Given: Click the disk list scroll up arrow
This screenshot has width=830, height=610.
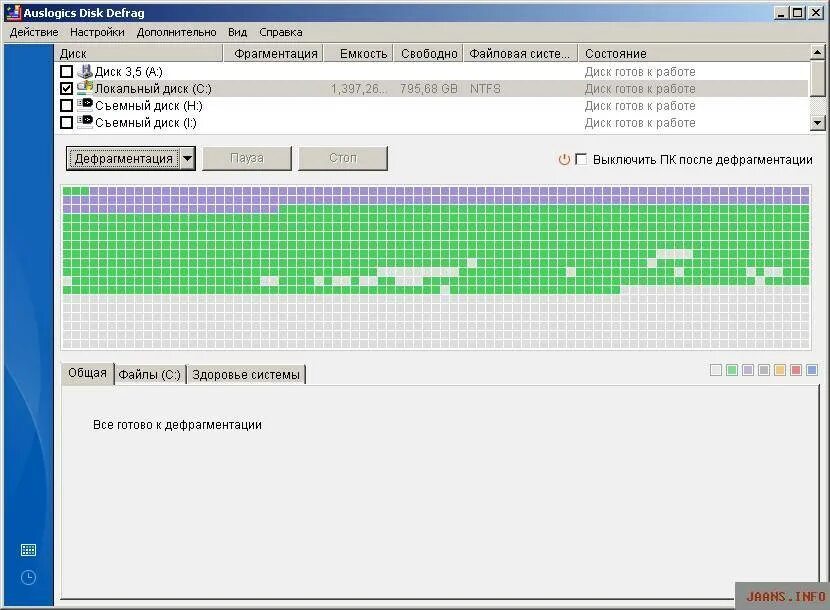Looking at the screenshot, I should [x=818, y=52].
